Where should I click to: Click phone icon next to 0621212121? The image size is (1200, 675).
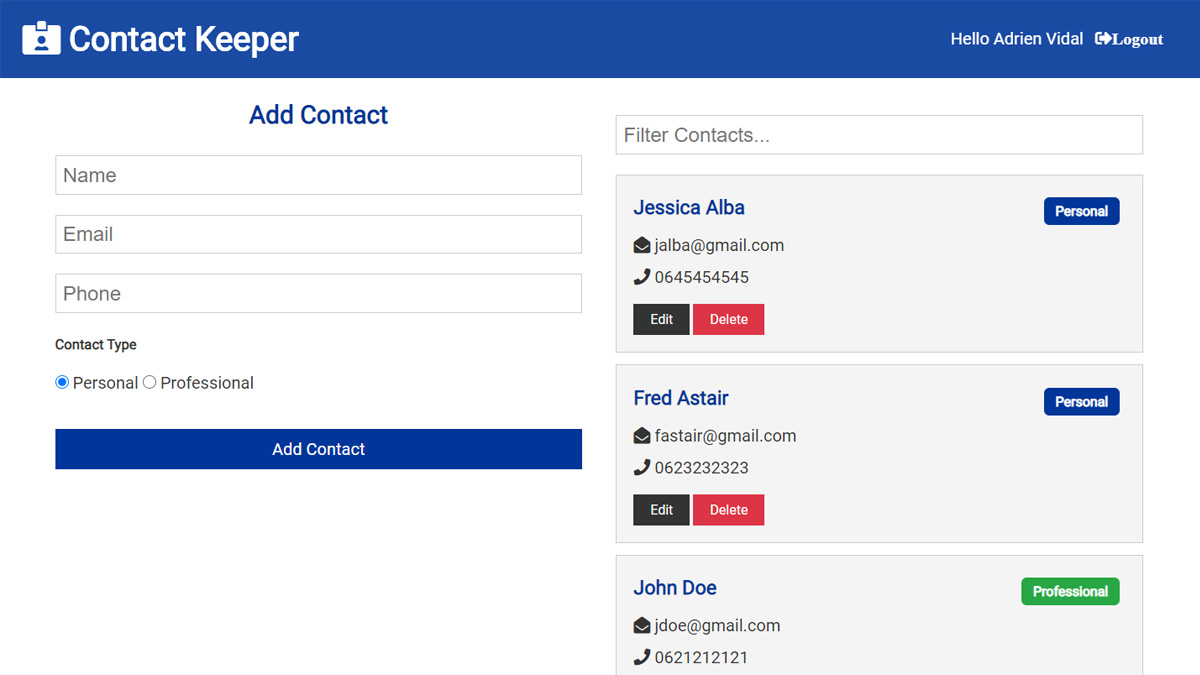[x=642, y=657]
